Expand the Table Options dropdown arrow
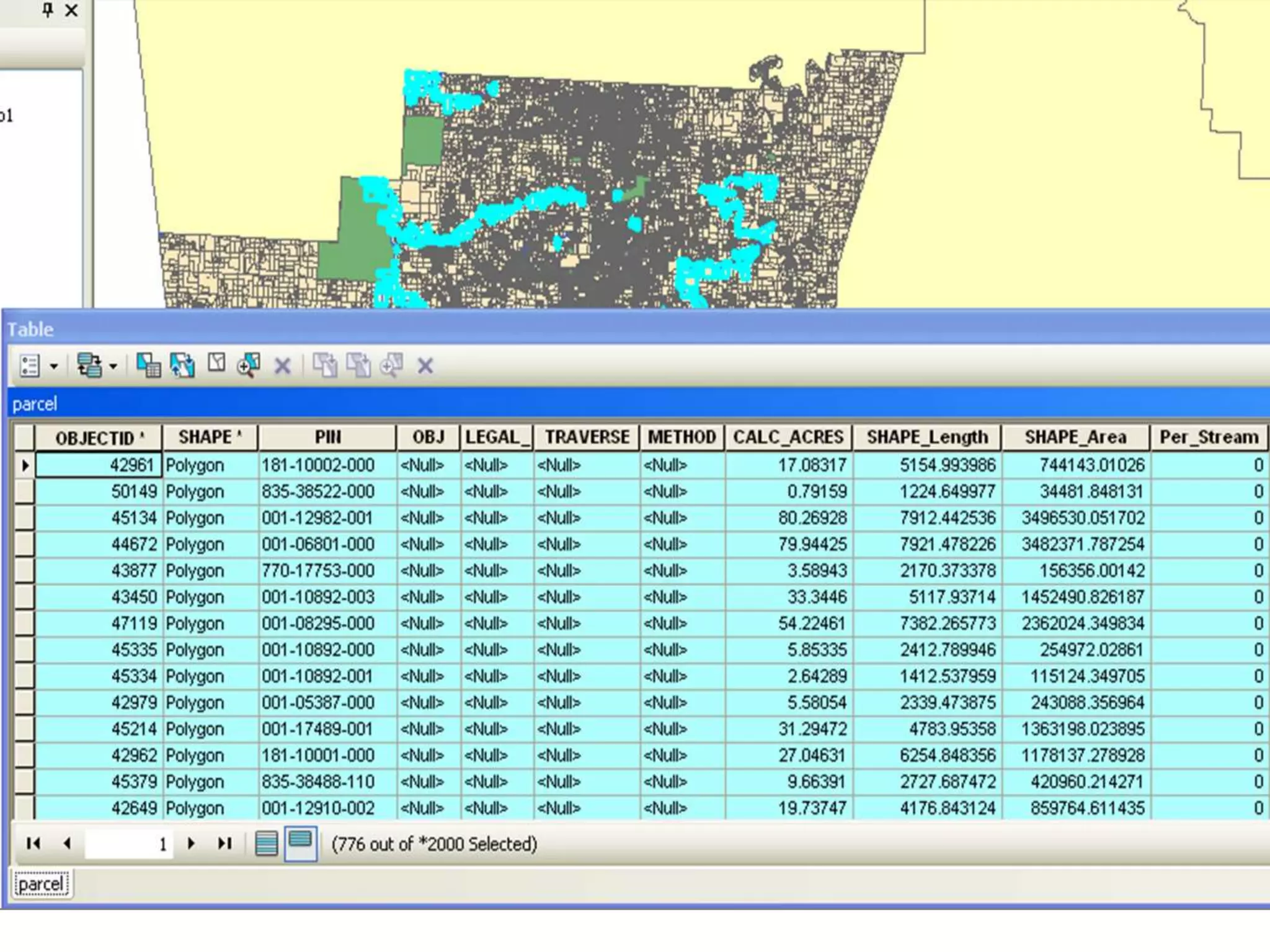1270x952 pixels. 54,366
